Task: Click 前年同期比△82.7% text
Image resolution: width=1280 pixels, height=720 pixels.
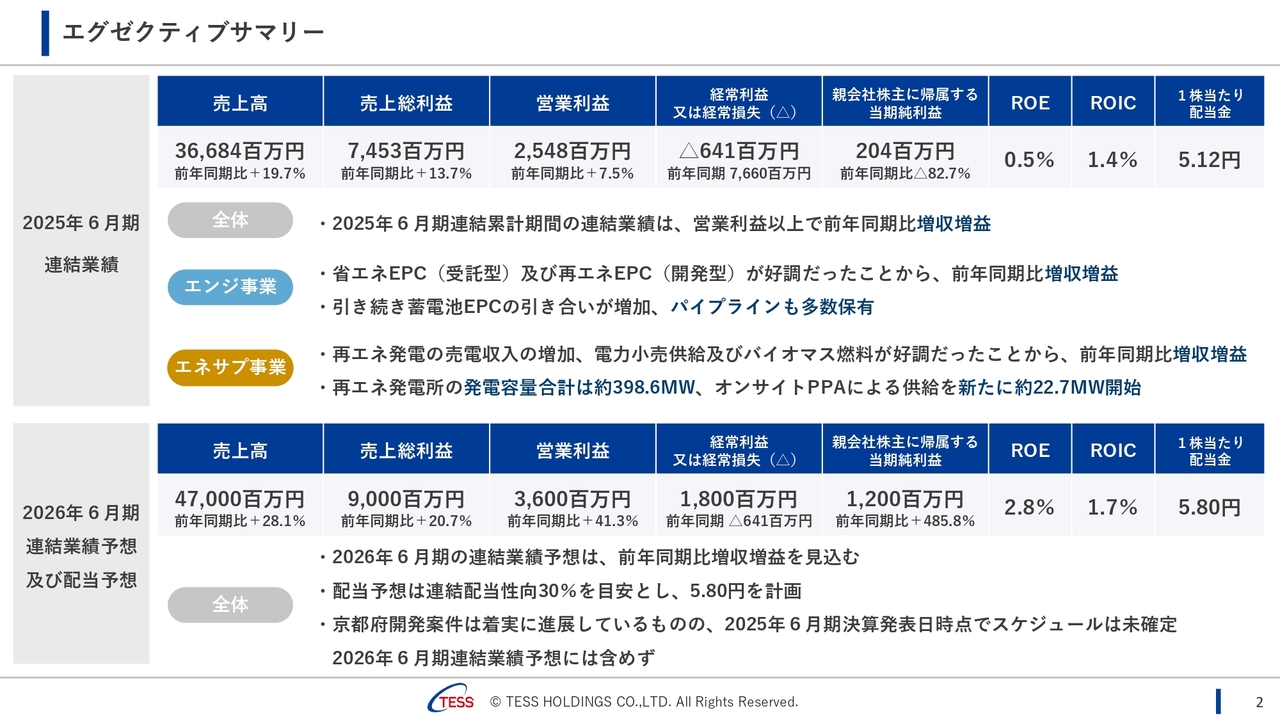Action: pos(905,174)
